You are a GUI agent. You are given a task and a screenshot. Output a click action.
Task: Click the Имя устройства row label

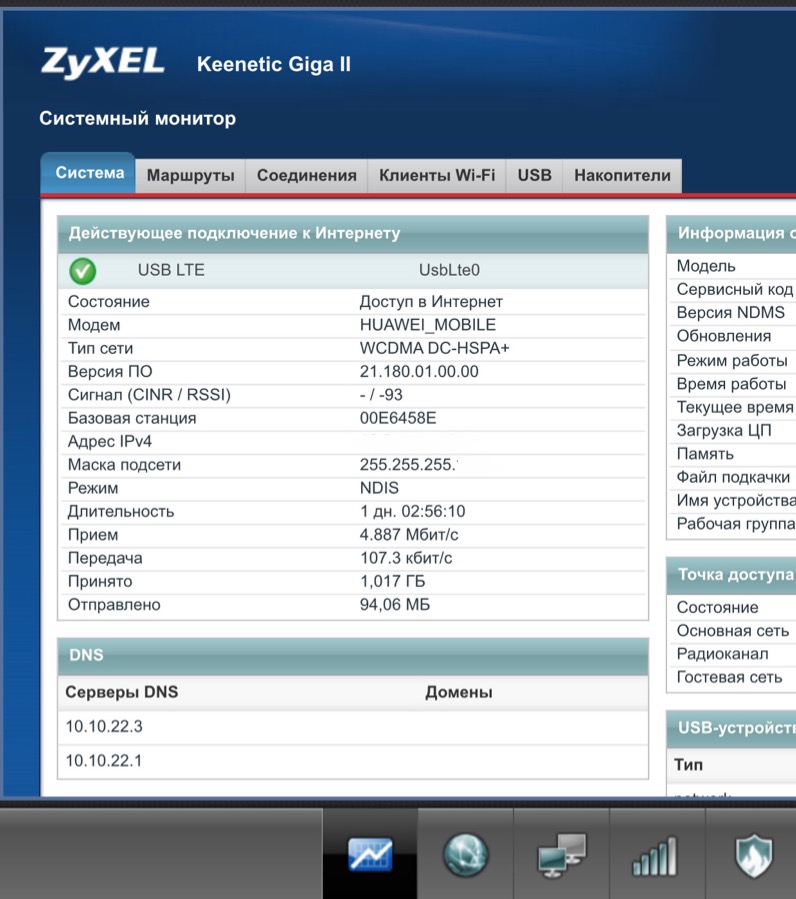coord(736,501)
